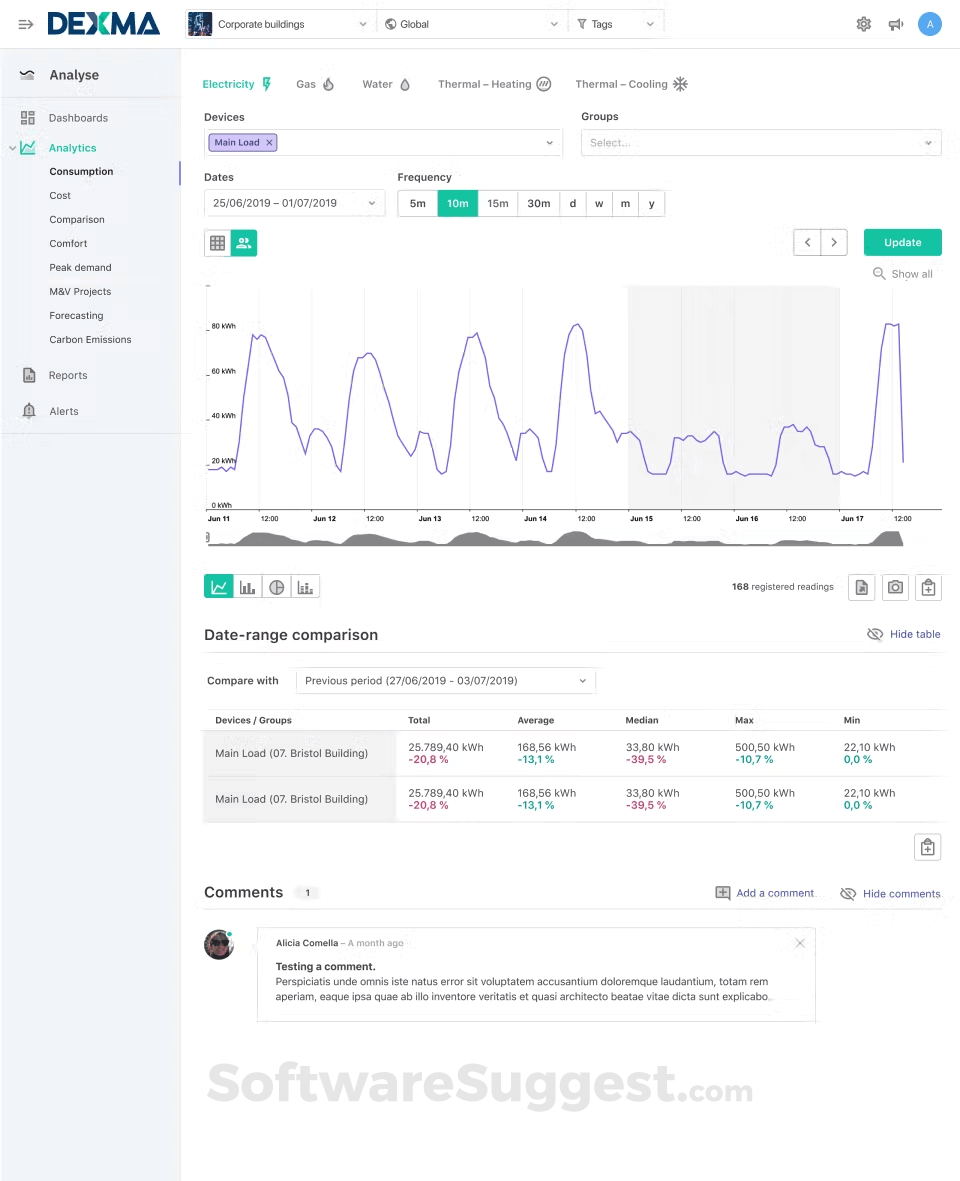Switch to grid view above the chart
Screen dimensions: 960x1181
tap(216, 242)
